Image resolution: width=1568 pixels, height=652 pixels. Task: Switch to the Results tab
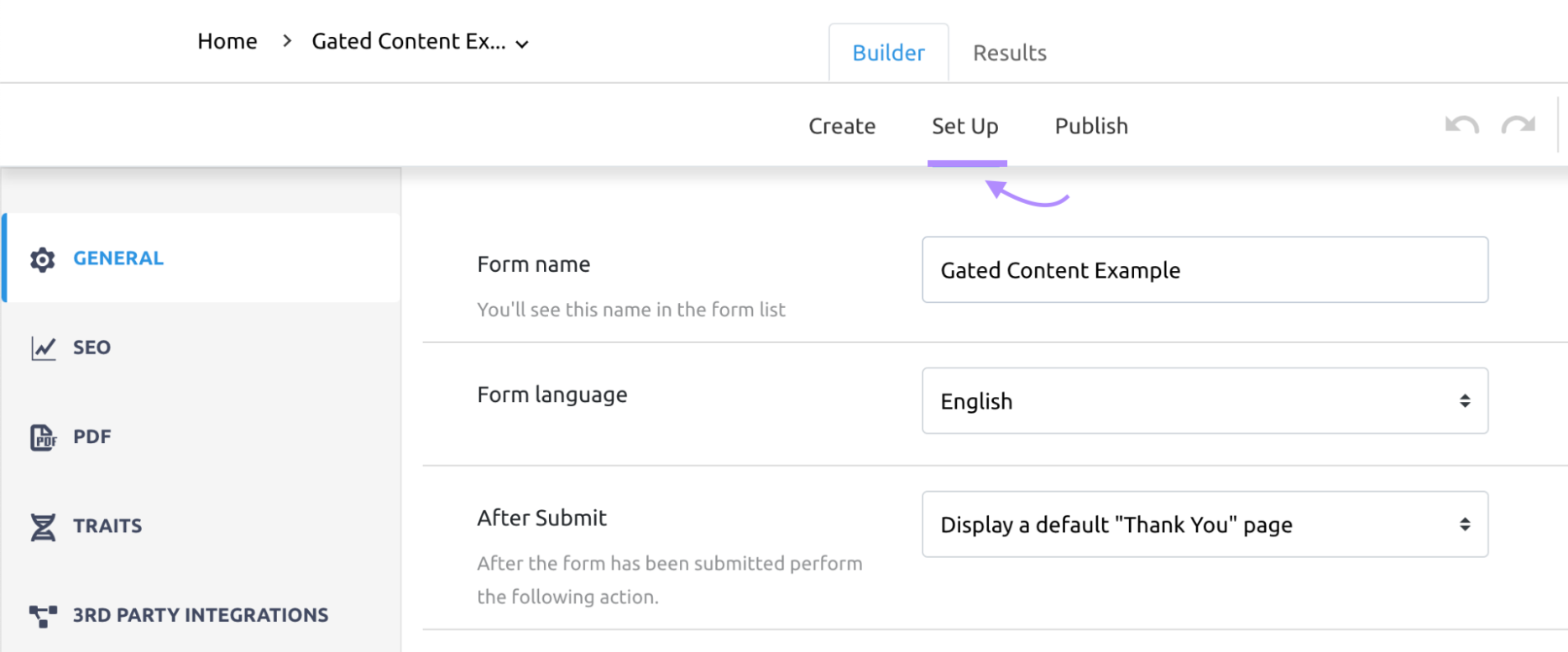1009,53
